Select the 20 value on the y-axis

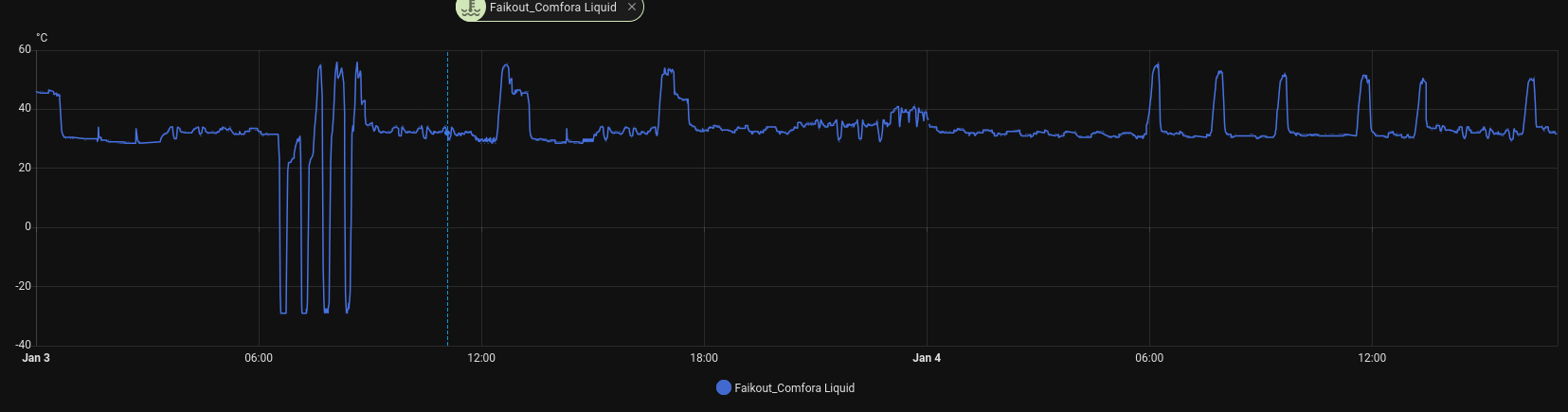pos(25,168)
